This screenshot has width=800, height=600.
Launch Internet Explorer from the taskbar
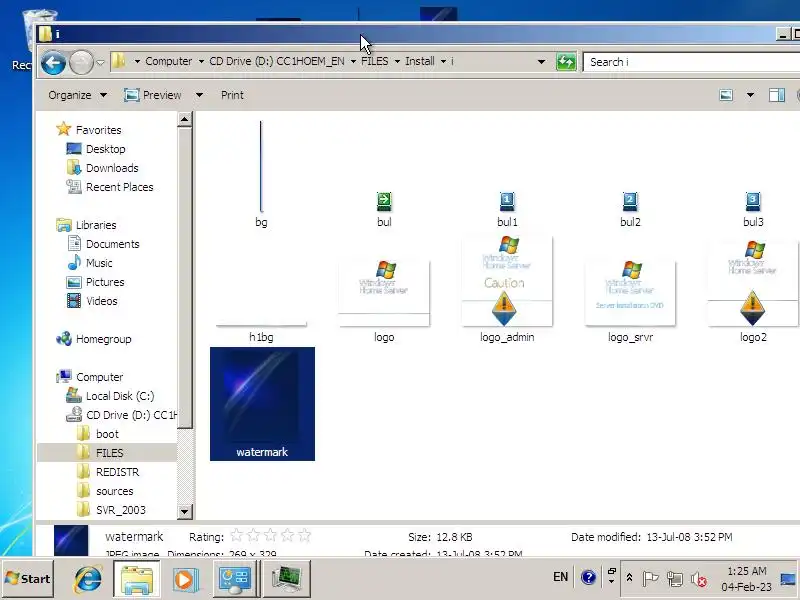pyautogui.click(x=87, y=579)
